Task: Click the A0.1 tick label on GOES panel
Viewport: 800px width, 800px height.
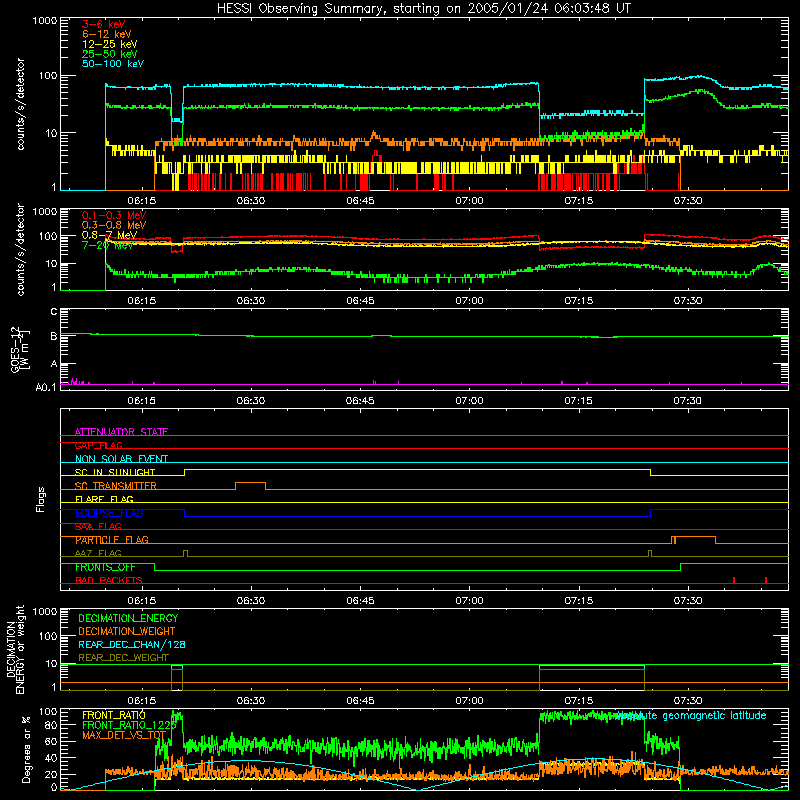Action: click(x=46, y=387)
